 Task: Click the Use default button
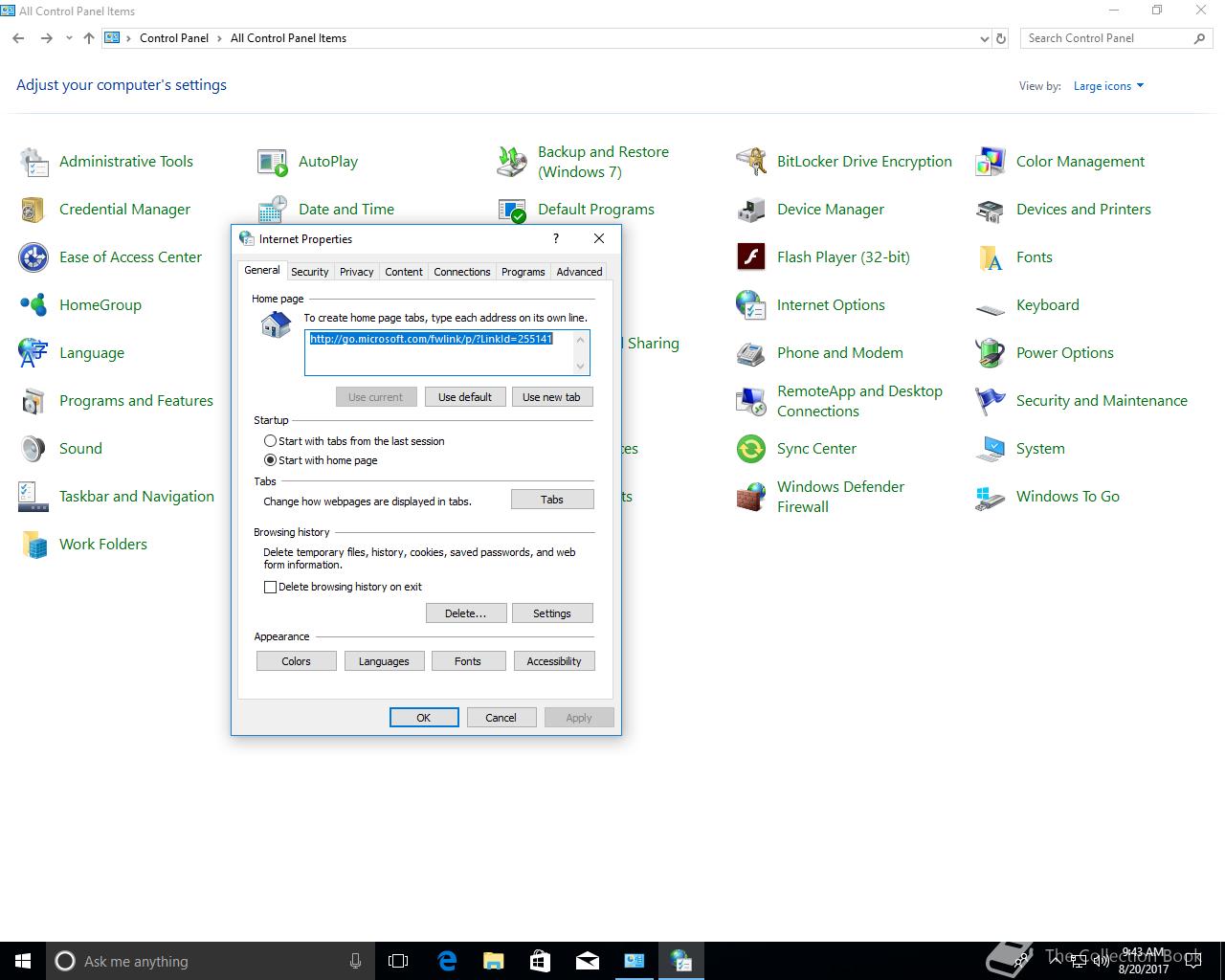465,397
